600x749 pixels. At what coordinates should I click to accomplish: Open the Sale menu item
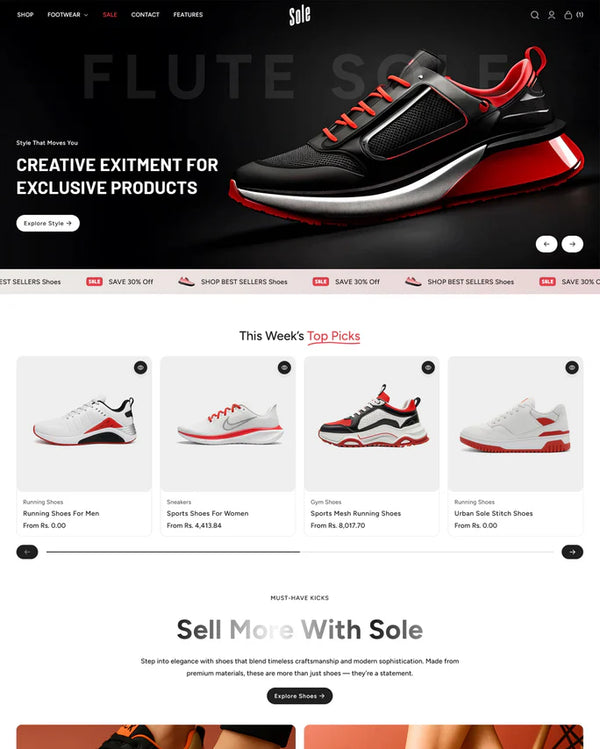(x=110, y=15)
